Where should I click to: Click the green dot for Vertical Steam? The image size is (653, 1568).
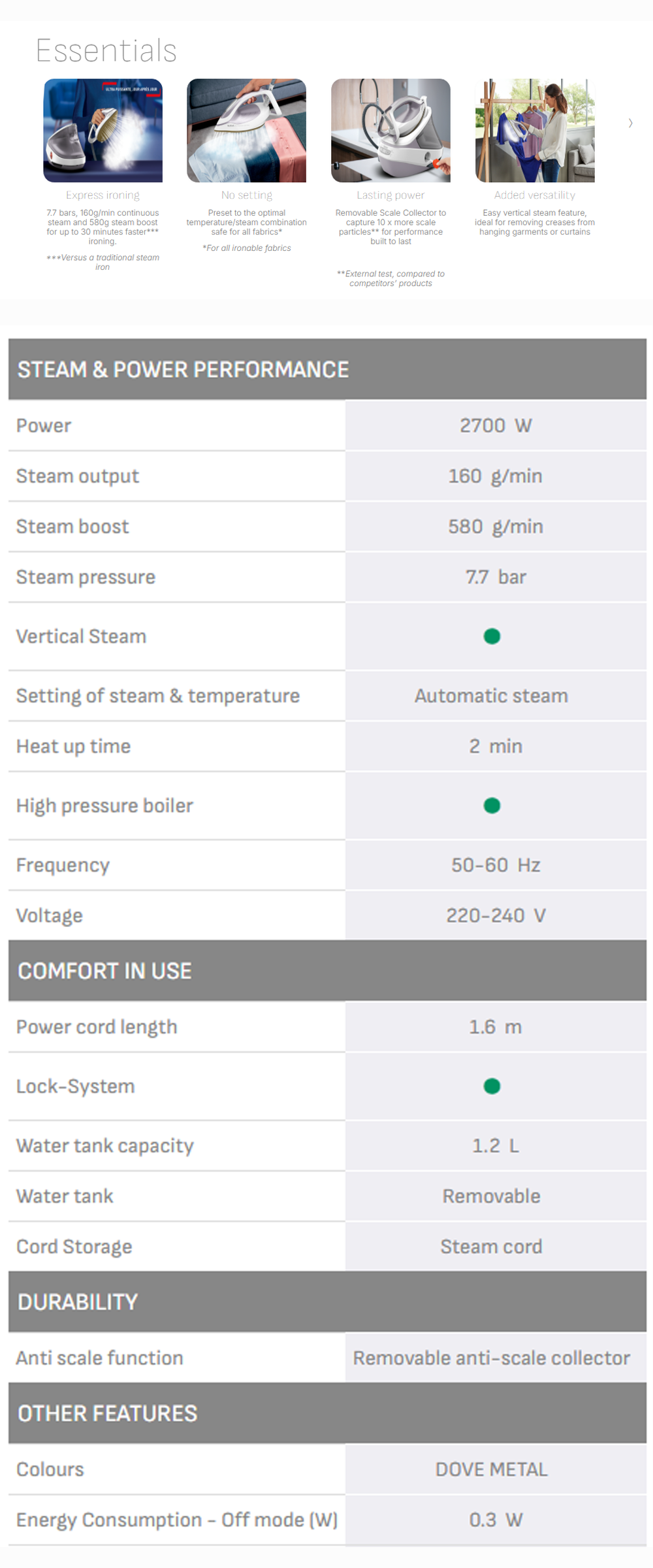tap(492, 636)
